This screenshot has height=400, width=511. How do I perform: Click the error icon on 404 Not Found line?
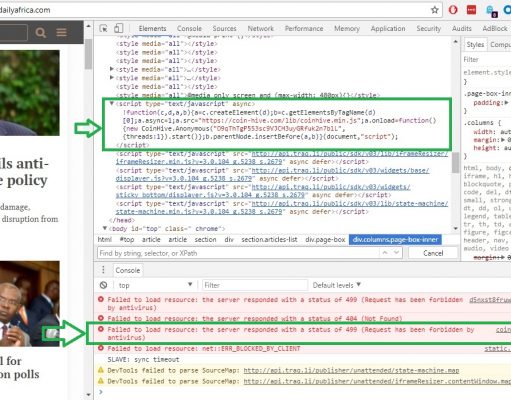(101, 318)
